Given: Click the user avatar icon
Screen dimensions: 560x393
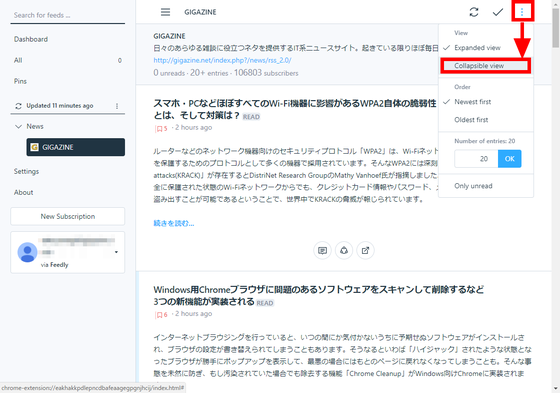Looking at the screenshot, I should click(28, 252).
